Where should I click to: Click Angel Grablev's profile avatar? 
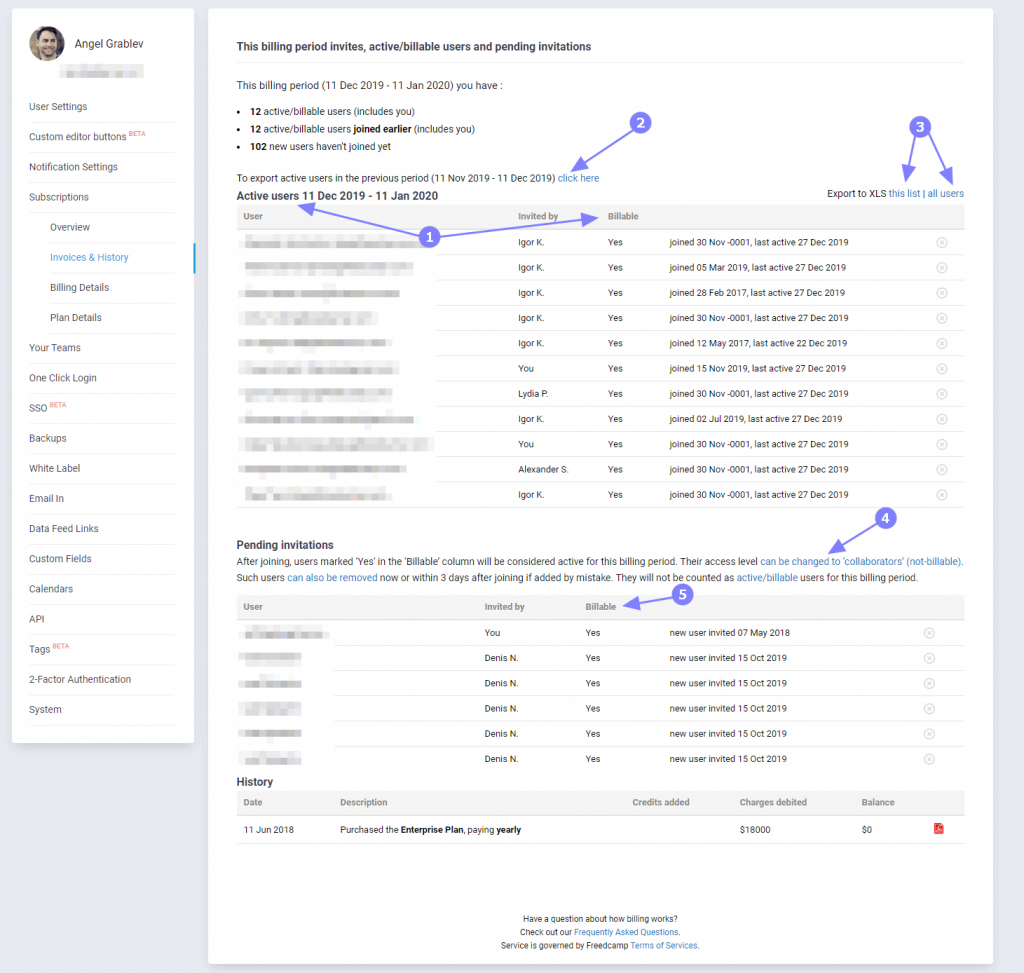46,43
